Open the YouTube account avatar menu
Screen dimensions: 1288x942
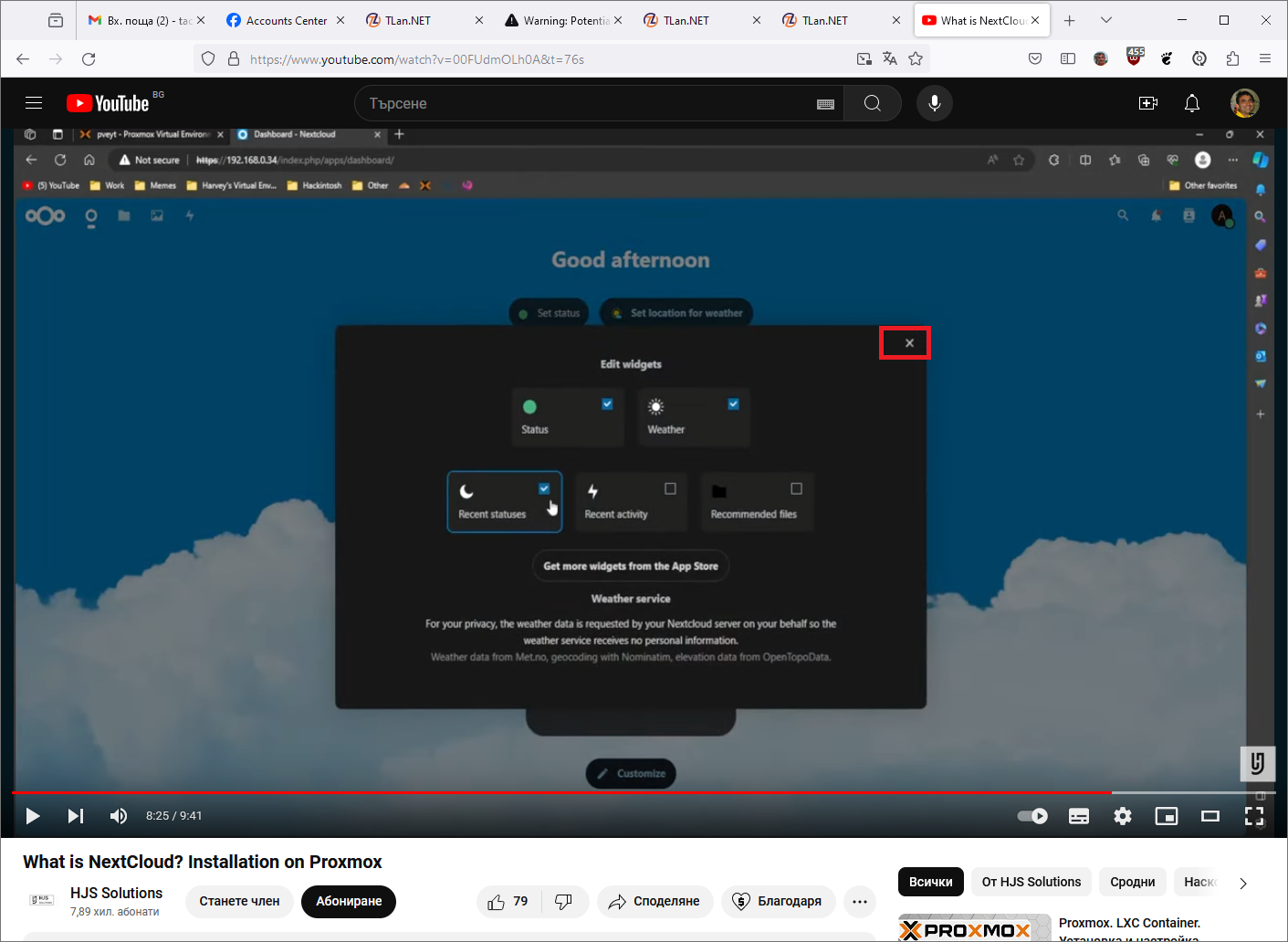[1245, 103]
